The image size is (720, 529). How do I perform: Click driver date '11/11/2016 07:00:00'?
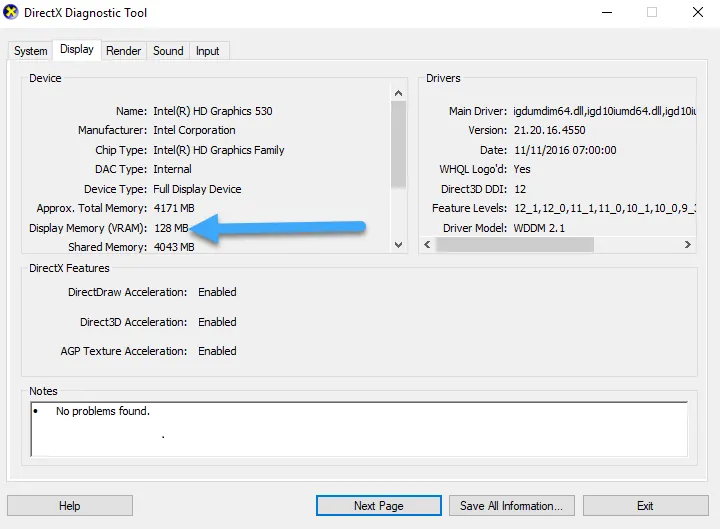(565, 150)
